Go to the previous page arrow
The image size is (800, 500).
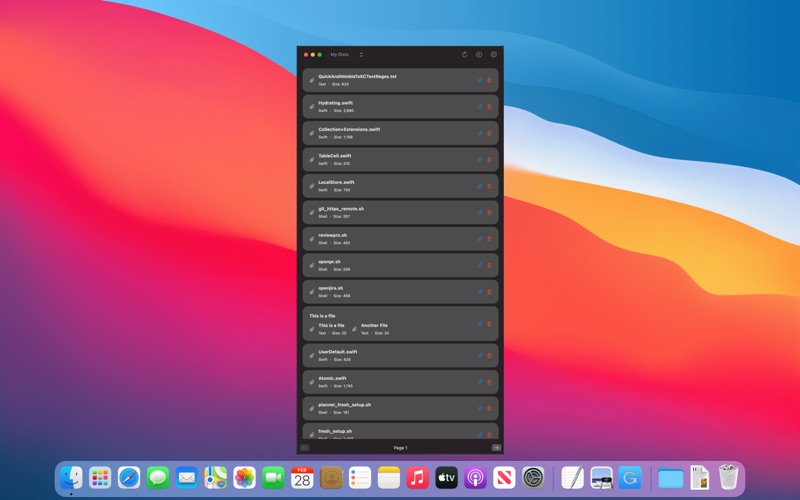(x=305, y=447)
